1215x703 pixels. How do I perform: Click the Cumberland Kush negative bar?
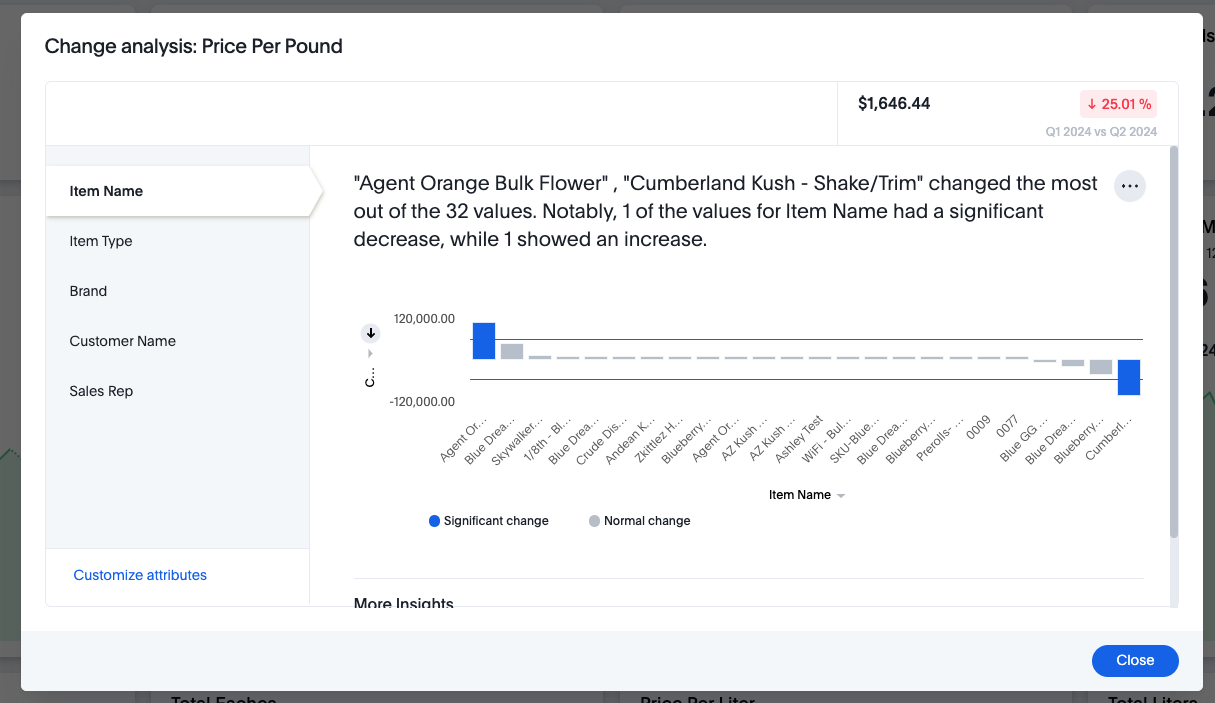click(x=1129, y=377)
